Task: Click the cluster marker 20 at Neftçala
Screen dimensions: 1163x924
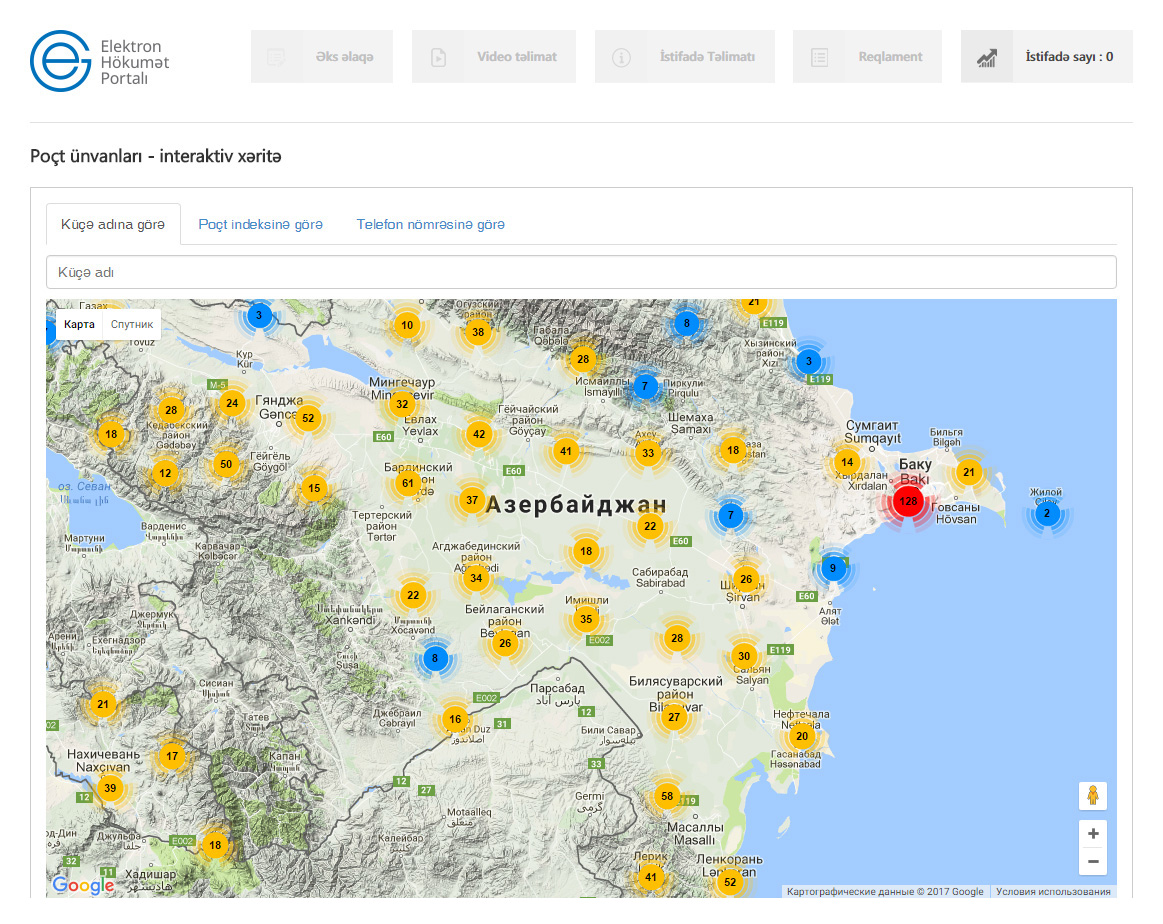Action: click(802, 736)
